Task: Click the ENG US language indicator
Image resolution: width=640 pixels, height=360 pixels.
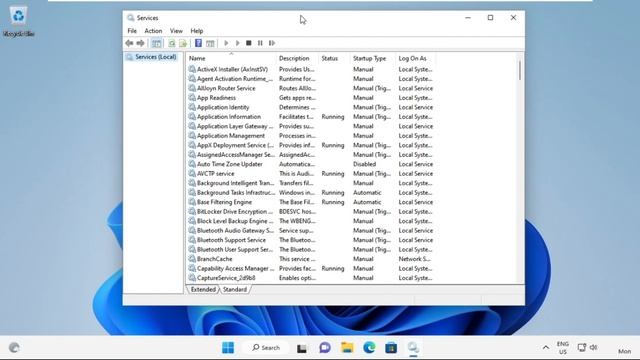Action: point(563,348)
